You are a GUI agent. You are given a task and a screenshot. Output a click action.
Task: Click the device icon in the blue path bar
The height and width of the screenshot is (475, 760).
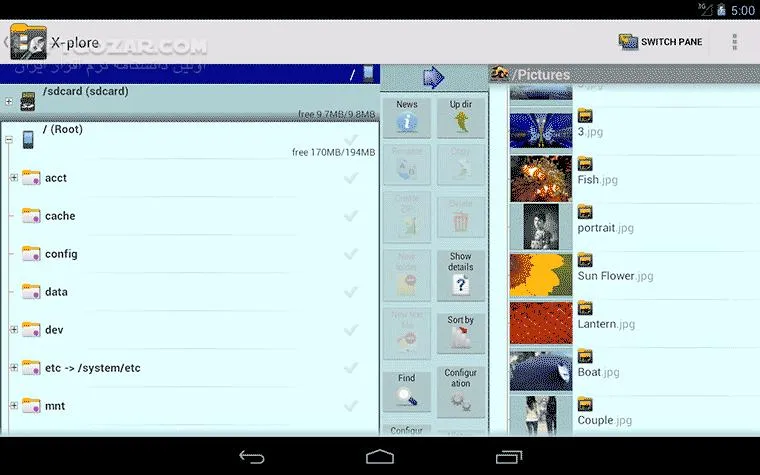tap(368, 74)
